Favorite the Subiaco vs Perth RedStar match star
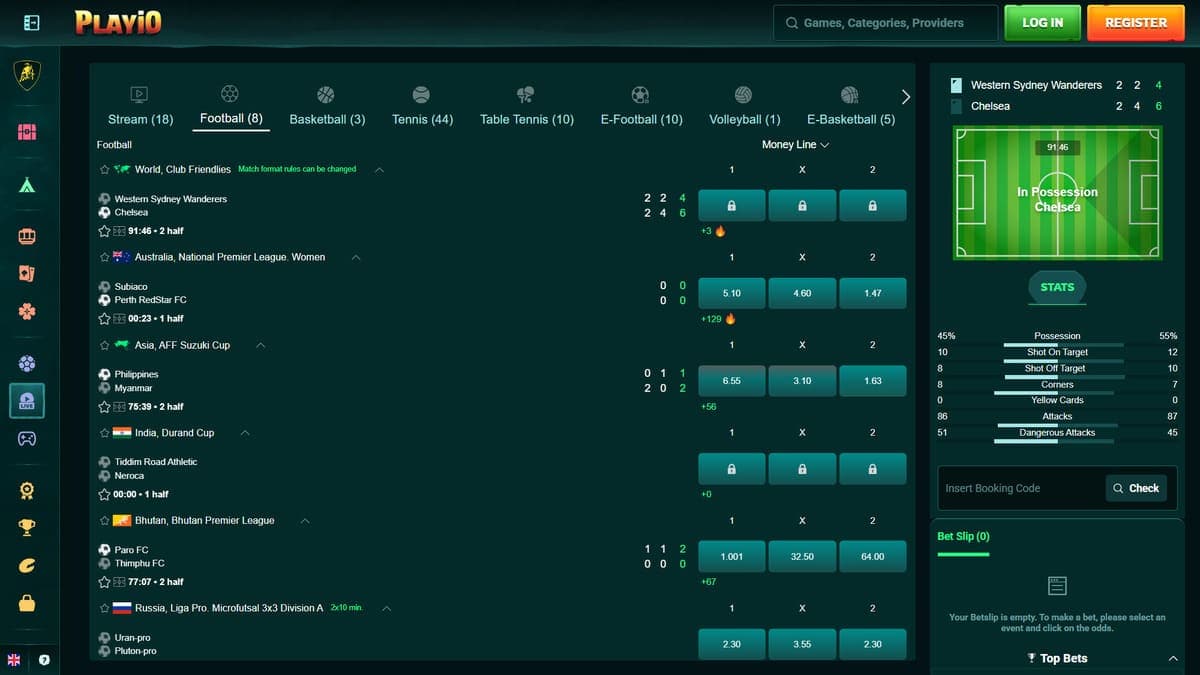 click(104, 319)
